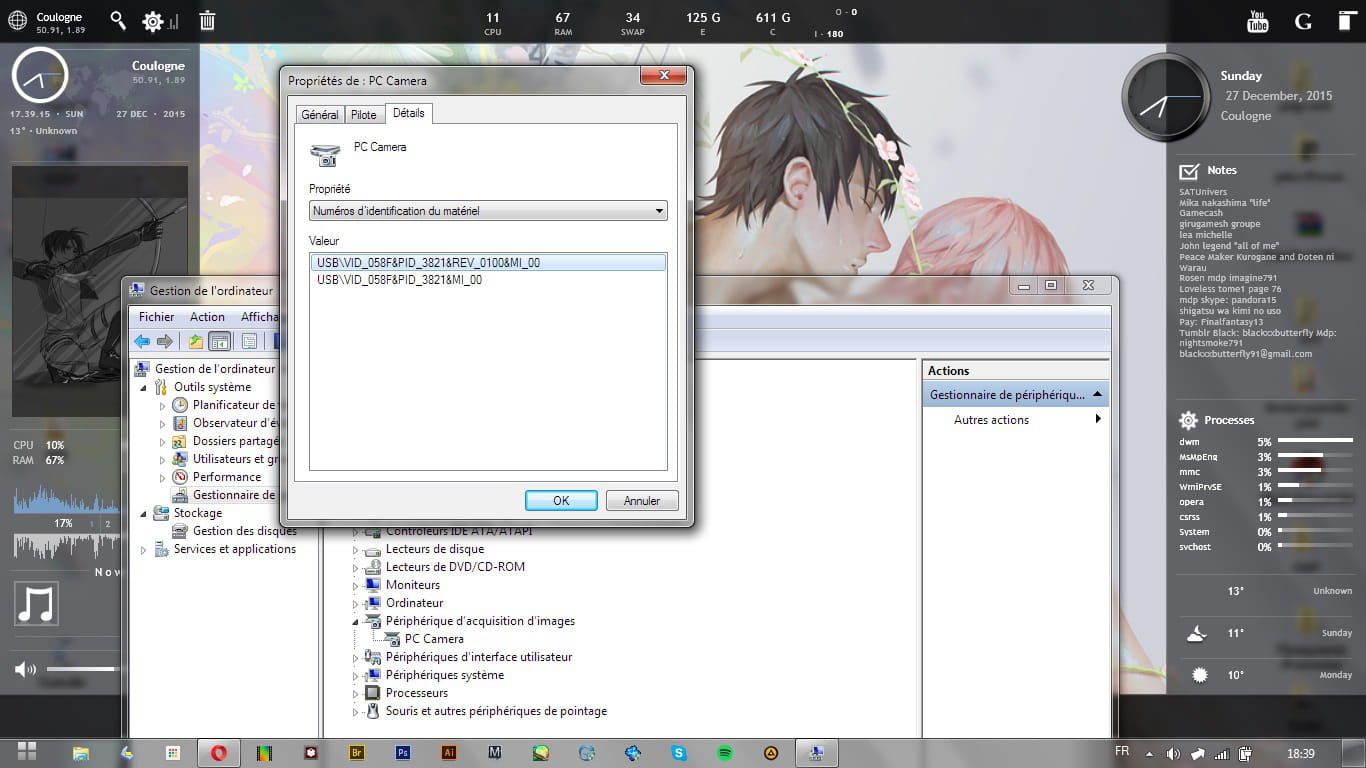Viewport: 1366px width, 768px height.
Task: Go up one level with the folder-arrow toolbar icon
Action: pyautogui.click(x=196, y=341)
